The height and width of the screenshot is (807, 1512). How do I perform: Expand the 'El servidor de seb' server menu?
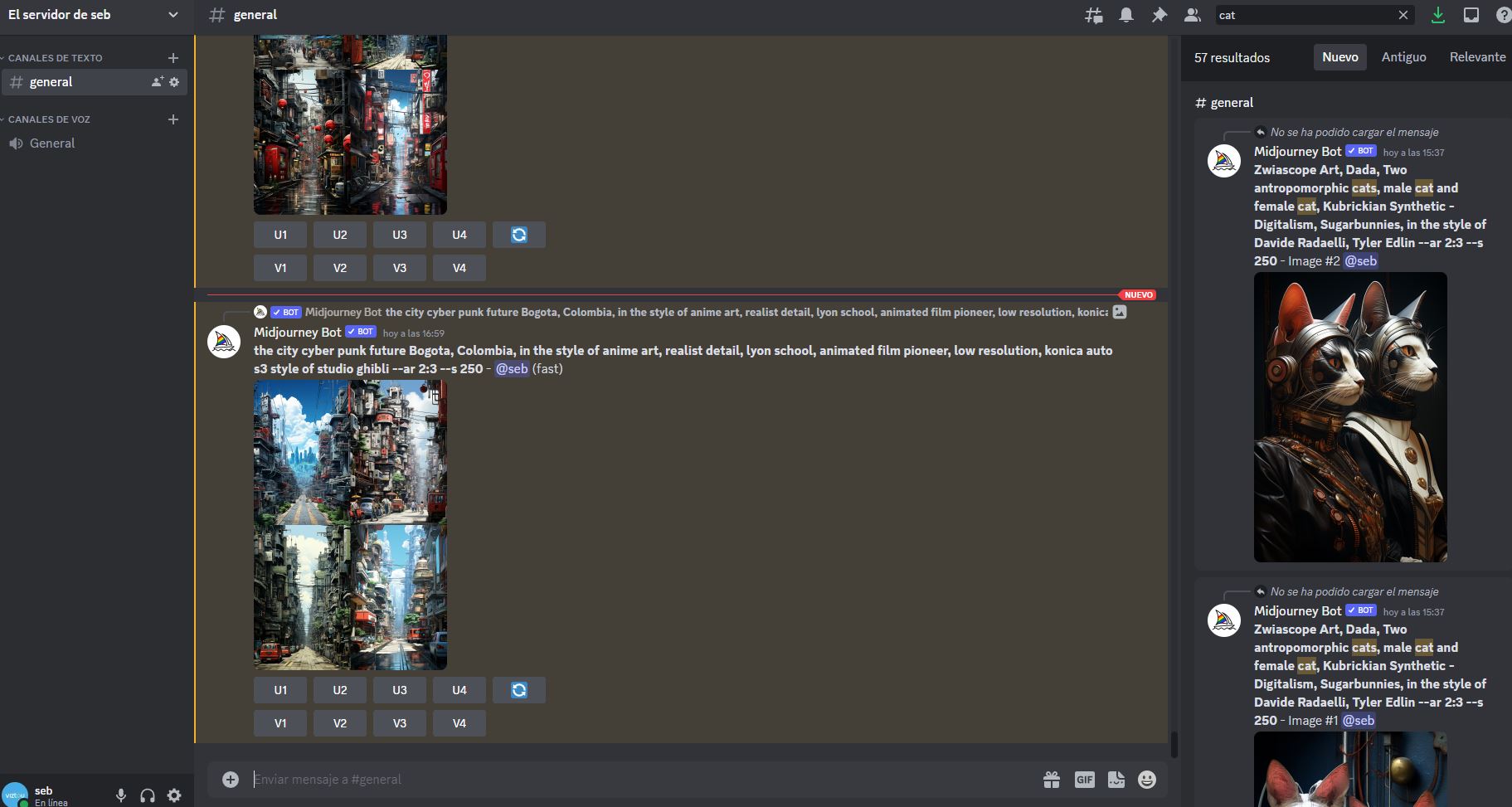click(173, 15)
